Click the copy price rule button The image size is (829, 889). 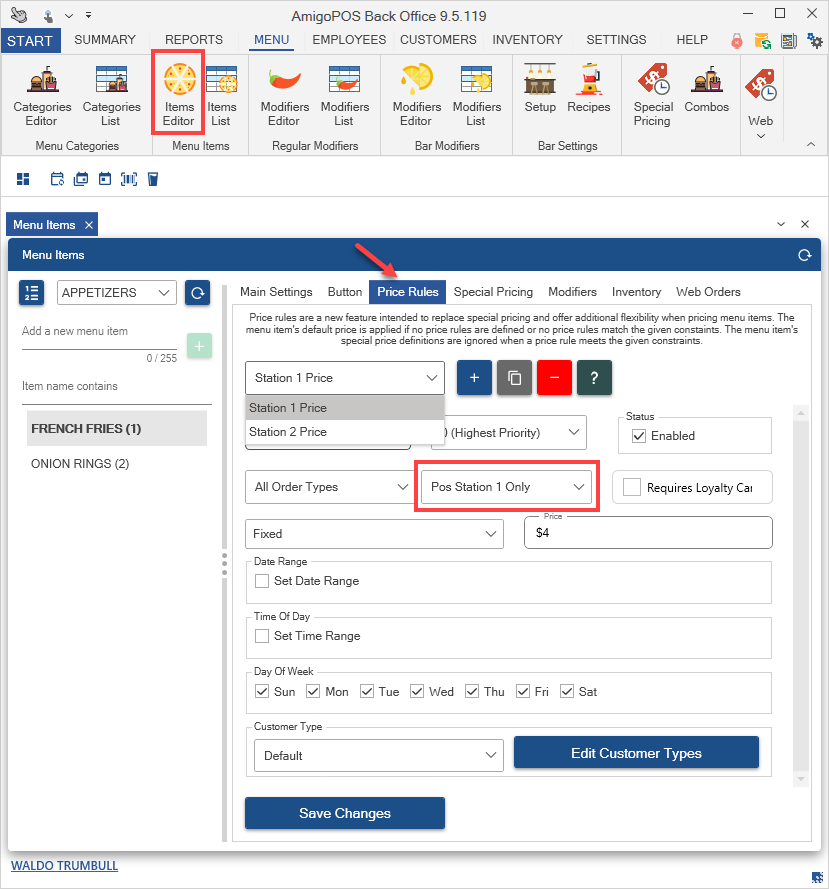514,378
